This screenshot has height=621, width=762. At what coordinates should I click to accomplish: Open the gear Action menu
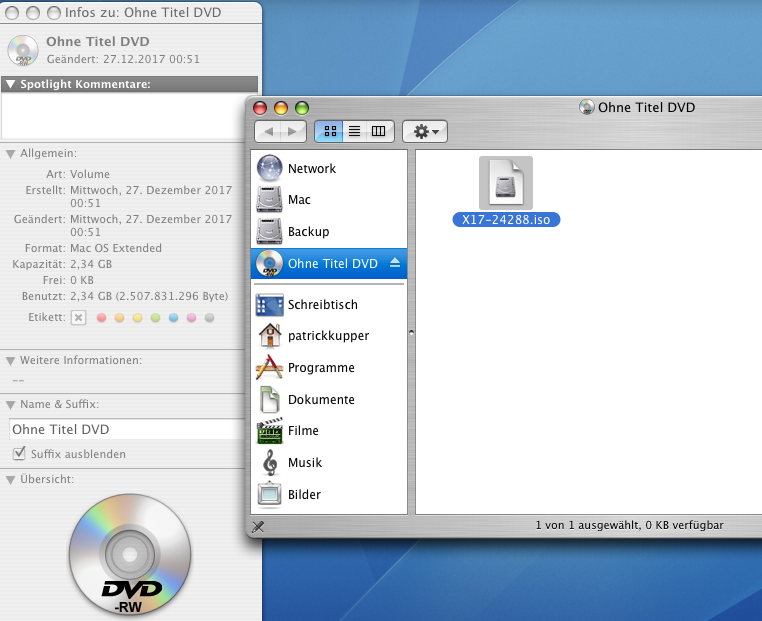tap(425, 131)
